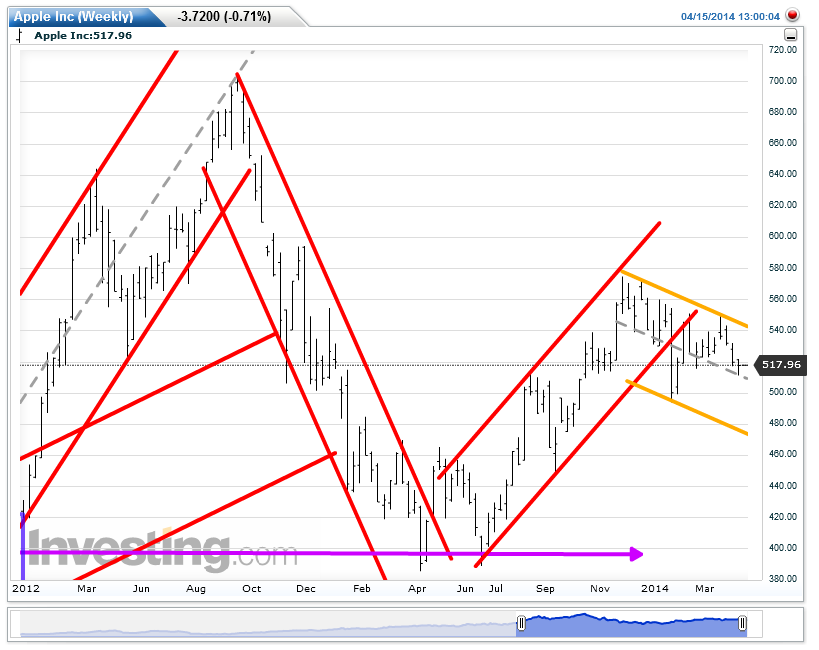Click the unselected left area of navigator
The width and height of the screenshot is (819, 650).
268,624
